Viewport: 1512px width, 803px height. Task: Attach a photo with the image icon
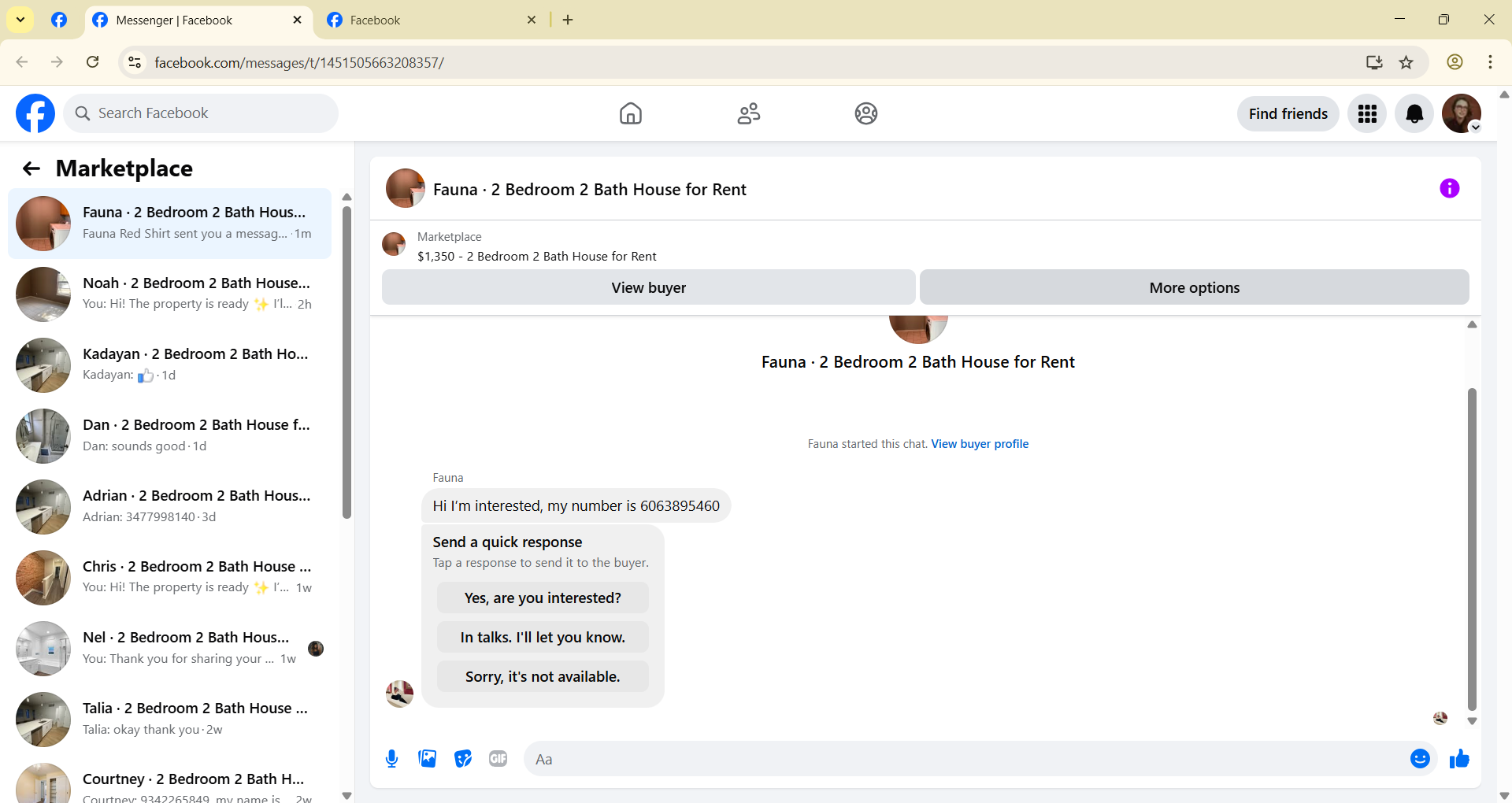[x=427, y=759]
